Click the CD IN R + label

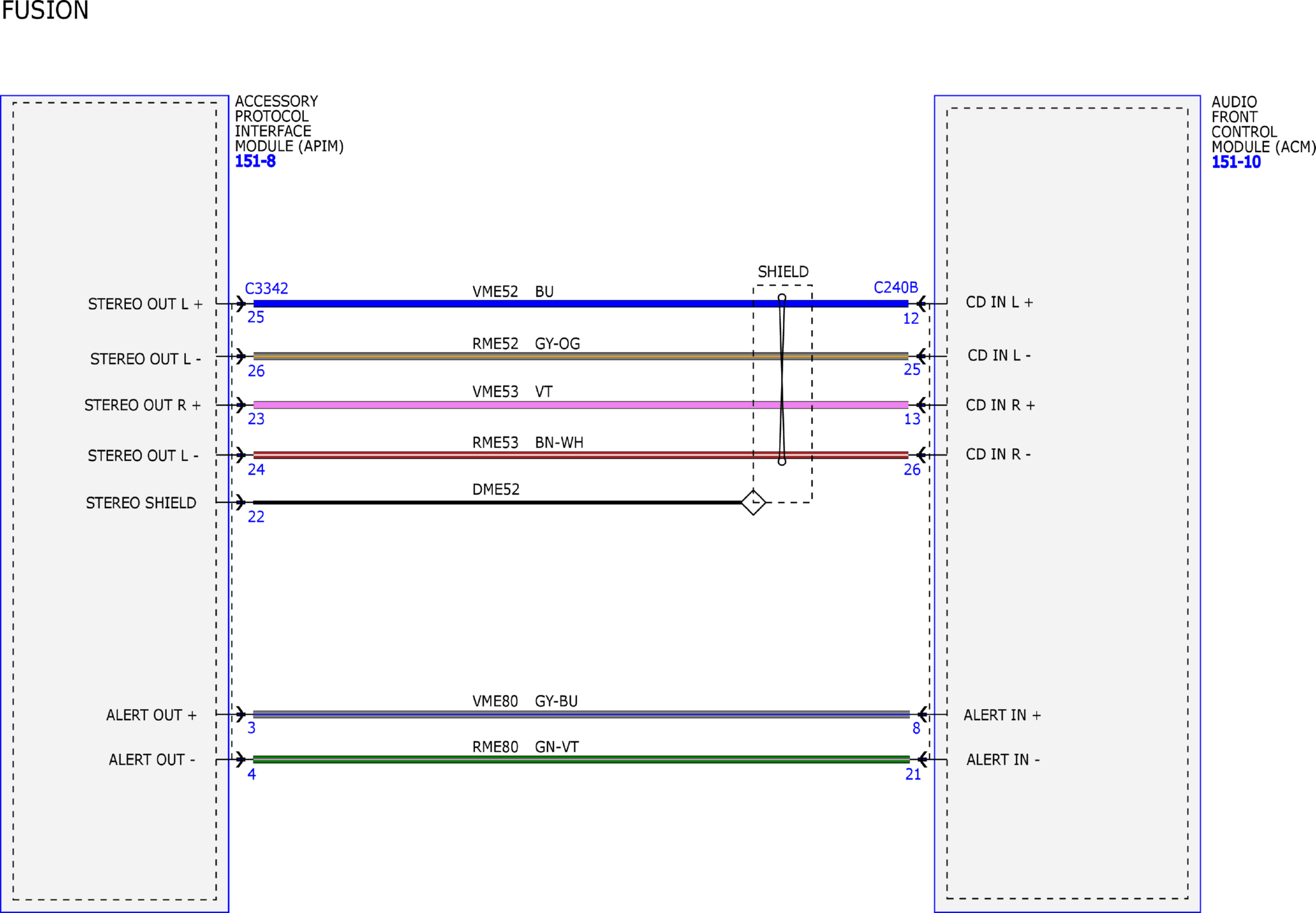point(1000,406)
